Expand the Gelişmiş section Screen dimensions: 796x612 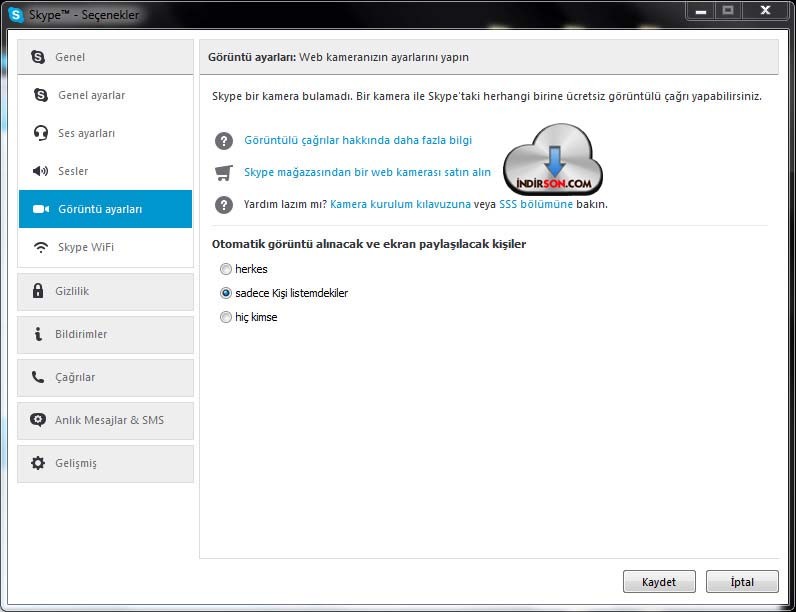[x=106, y=464]
